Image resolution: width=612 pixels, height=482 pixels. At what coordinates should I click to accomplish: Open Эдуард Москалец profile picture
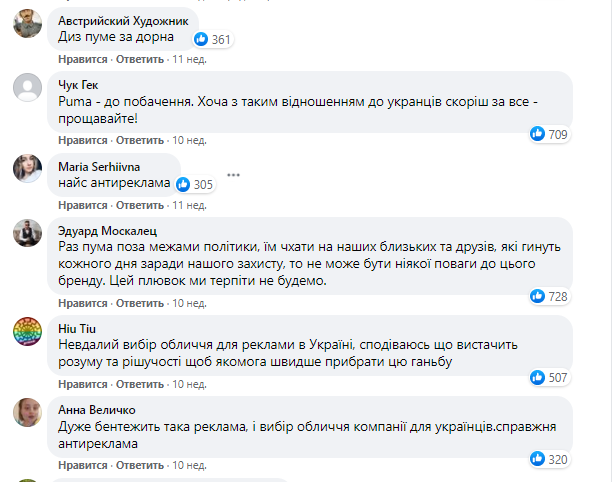(x=27, y=233)
